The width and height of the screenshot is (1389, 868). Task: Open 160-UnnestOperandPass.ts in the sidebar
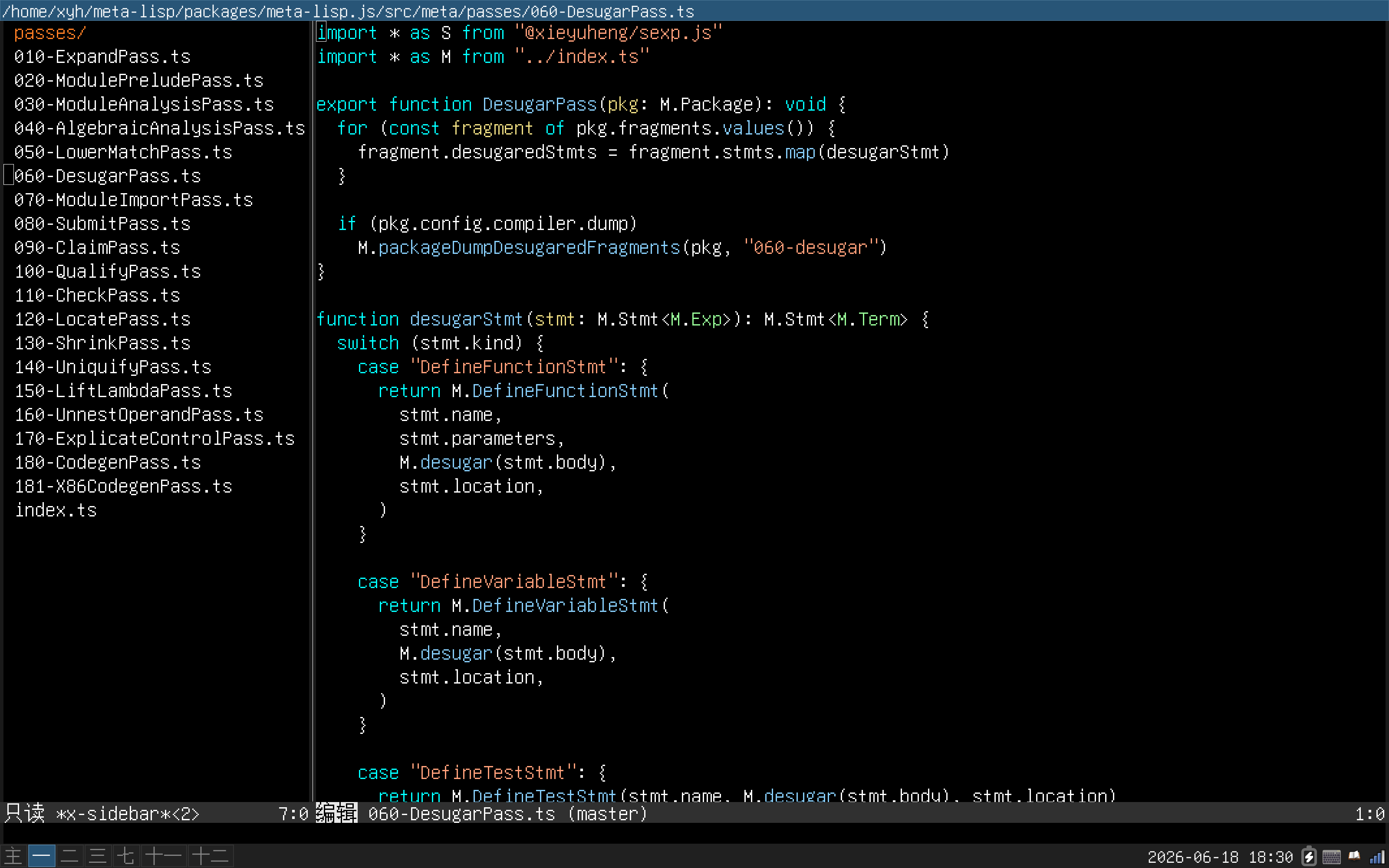pos(139,414)
